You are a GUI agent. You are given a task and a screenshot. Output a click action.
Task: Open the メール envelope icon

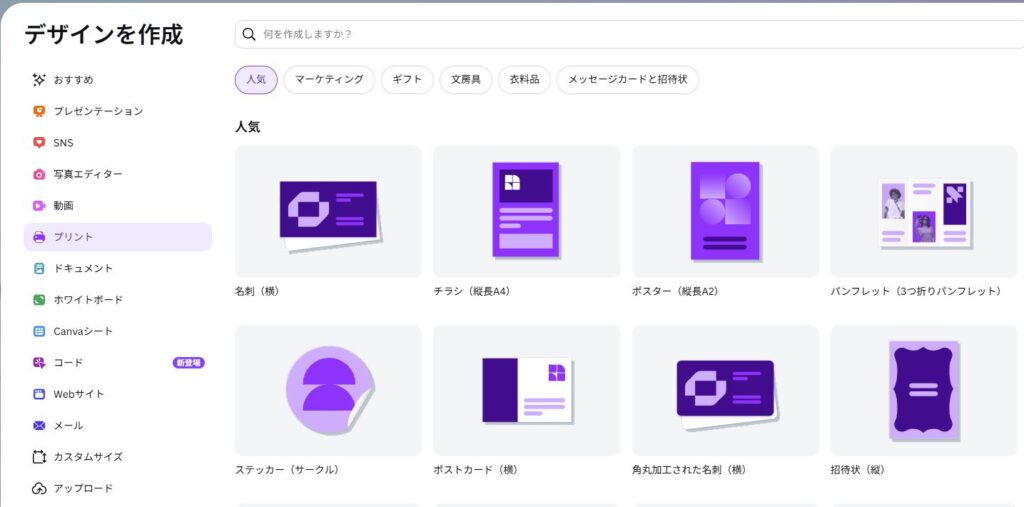pyautogui.click(x=39, y=425)
